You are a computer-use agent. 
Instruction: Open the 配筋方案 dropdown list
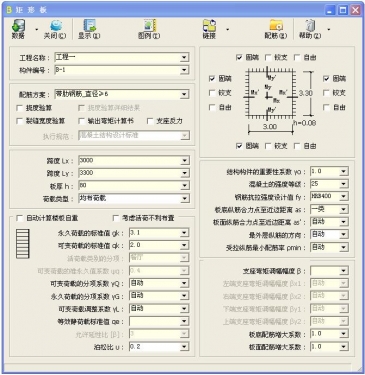click(184, 94)
